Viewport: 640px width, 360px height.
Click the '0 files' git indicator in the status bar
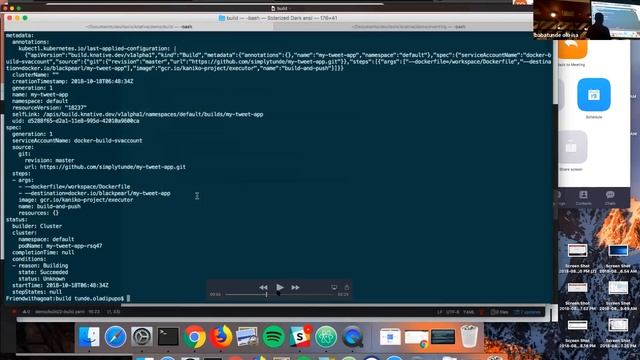(x=499, y=312)
